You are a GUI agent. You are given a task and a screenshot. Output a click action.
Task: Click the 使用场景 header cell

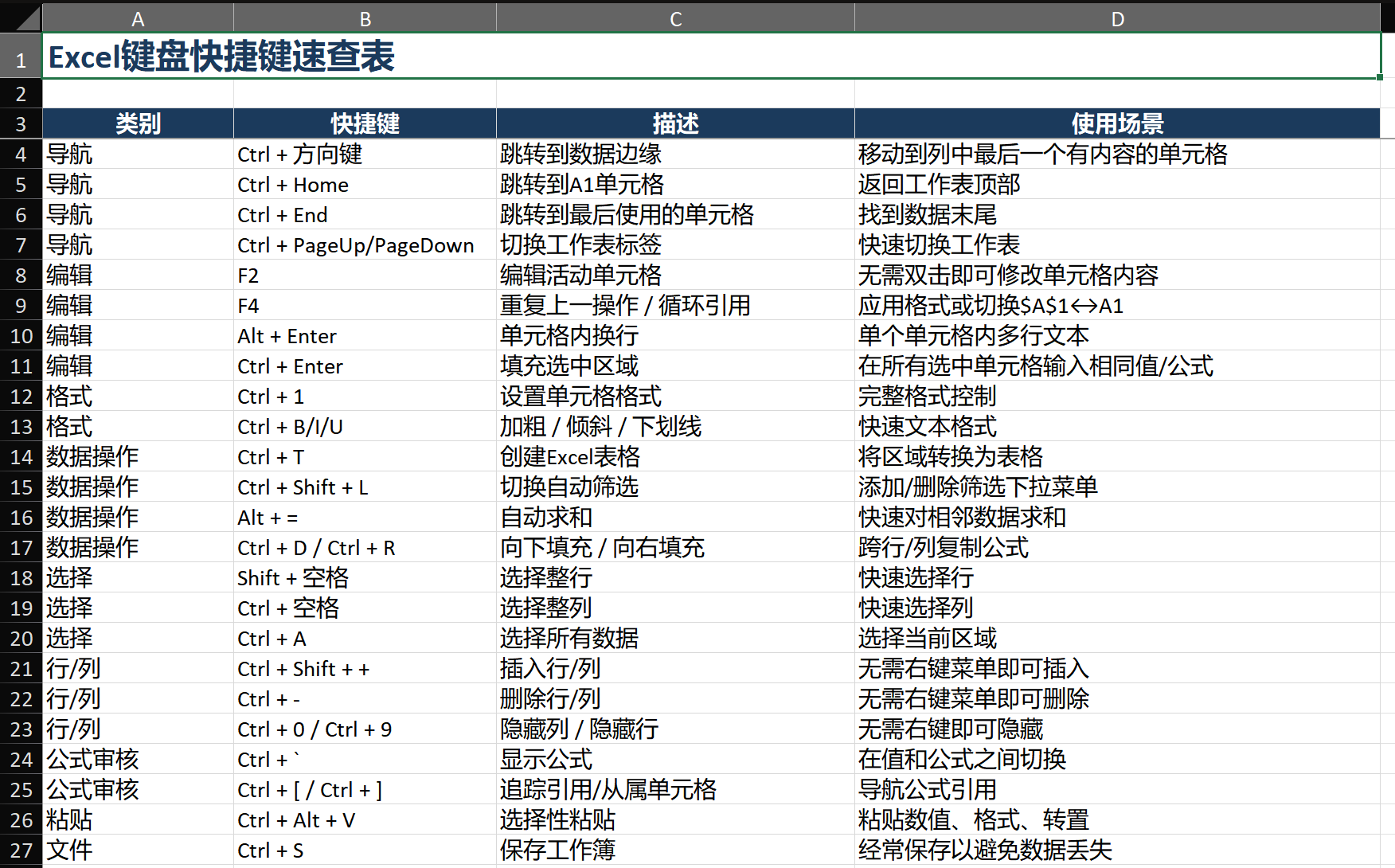(1117, 123)
